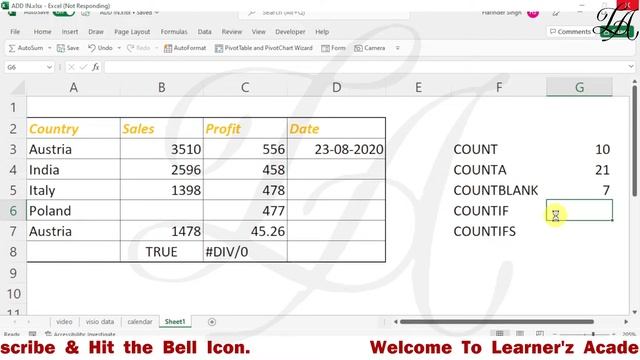This screenshot has width=640, height=360.
Task: Add a new sheet with plus icon
Action: pos(211,322)
